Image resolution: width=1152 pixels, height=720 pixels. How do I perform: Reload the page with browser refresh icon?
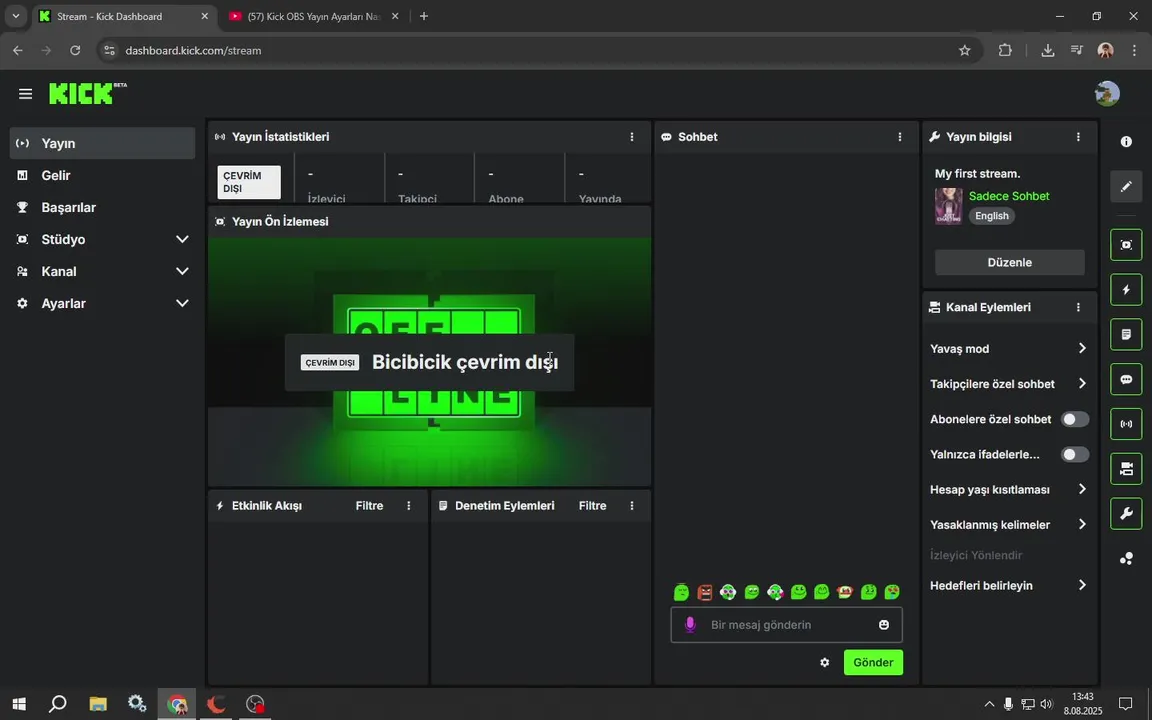75,51
